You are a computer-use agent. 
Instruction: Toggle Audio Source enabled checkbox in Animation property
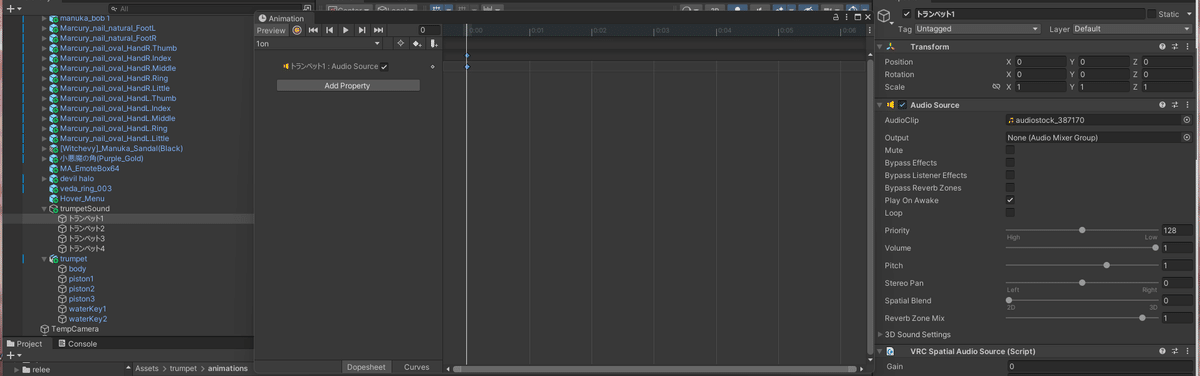[384, 67]
